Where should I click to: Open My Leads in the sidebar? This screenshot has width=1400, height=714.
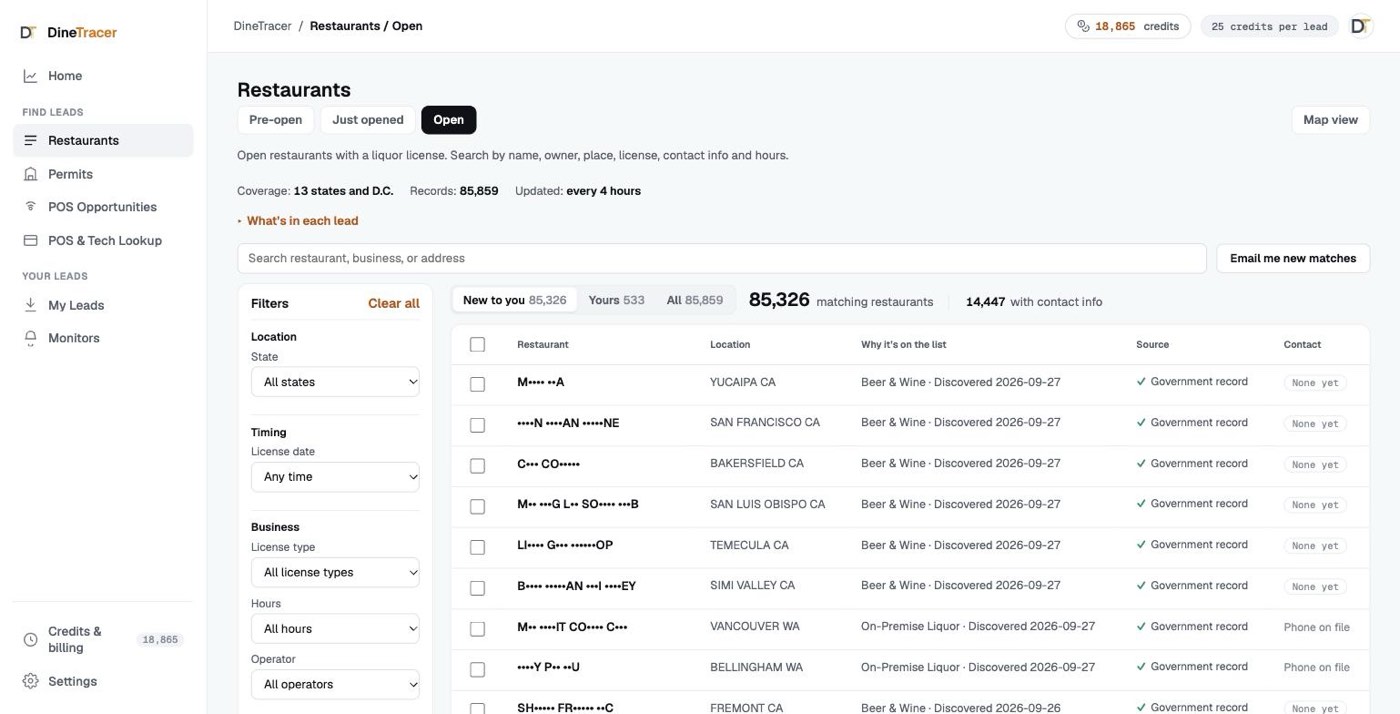103,305
